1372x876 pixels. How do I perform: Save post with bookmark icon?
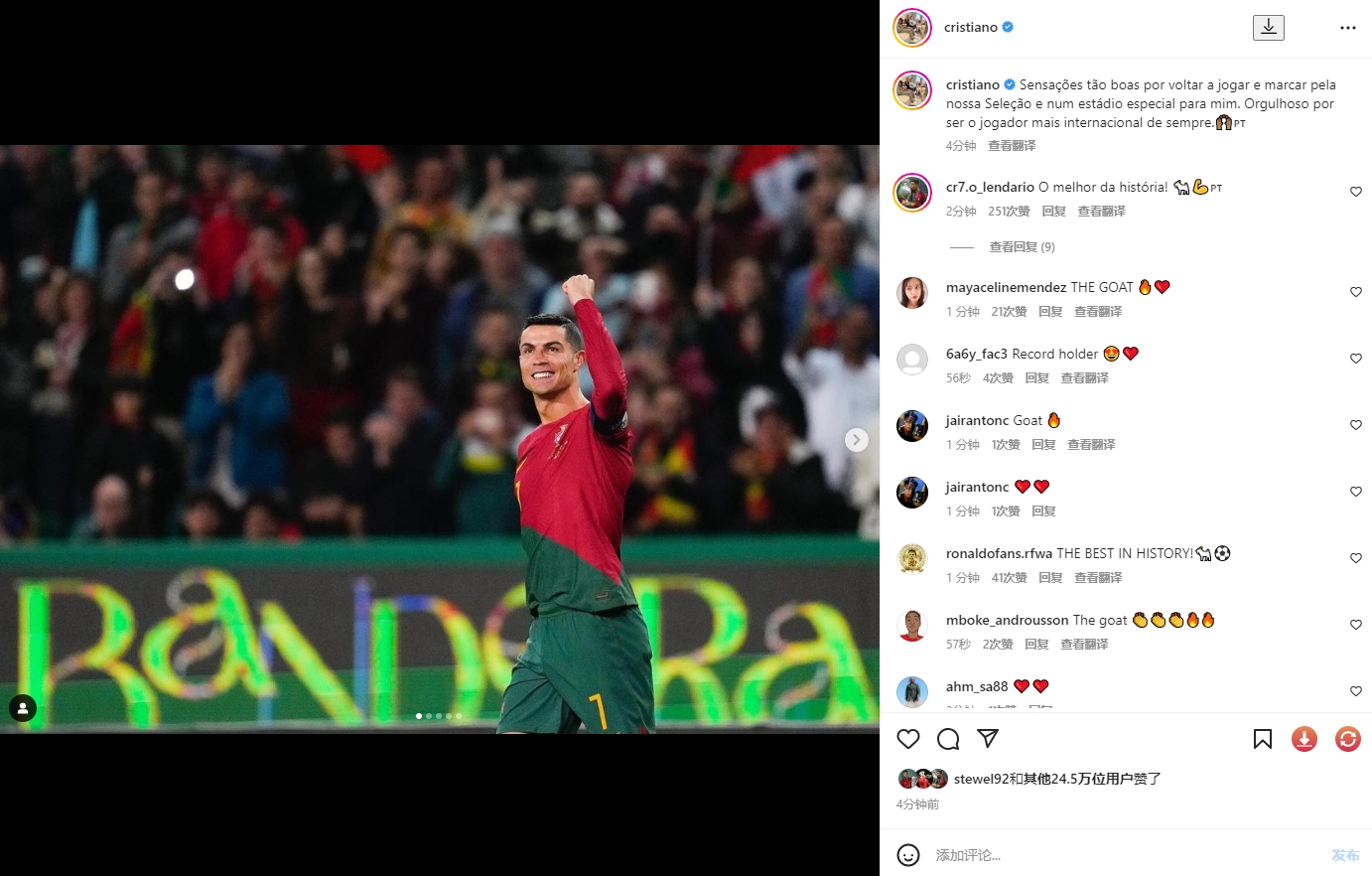click(x=1263, y=739)
